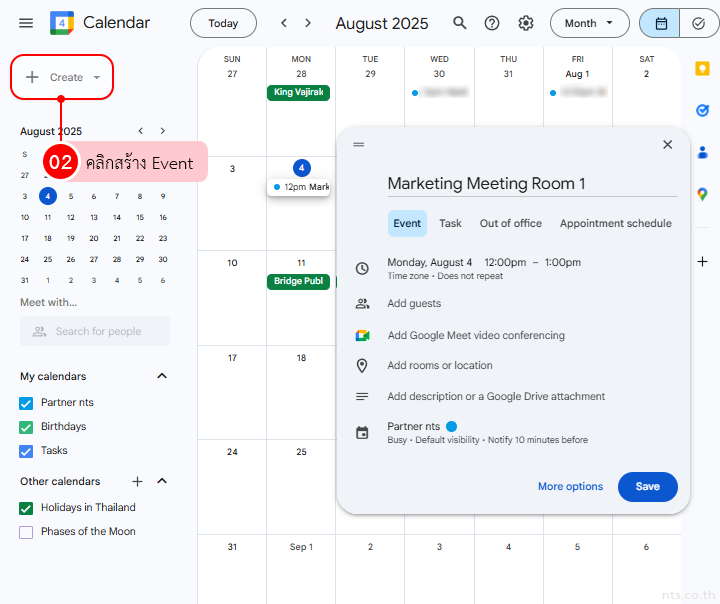Click Add Google Meet video conferencing
720x604 pixels.
(476, 336)
